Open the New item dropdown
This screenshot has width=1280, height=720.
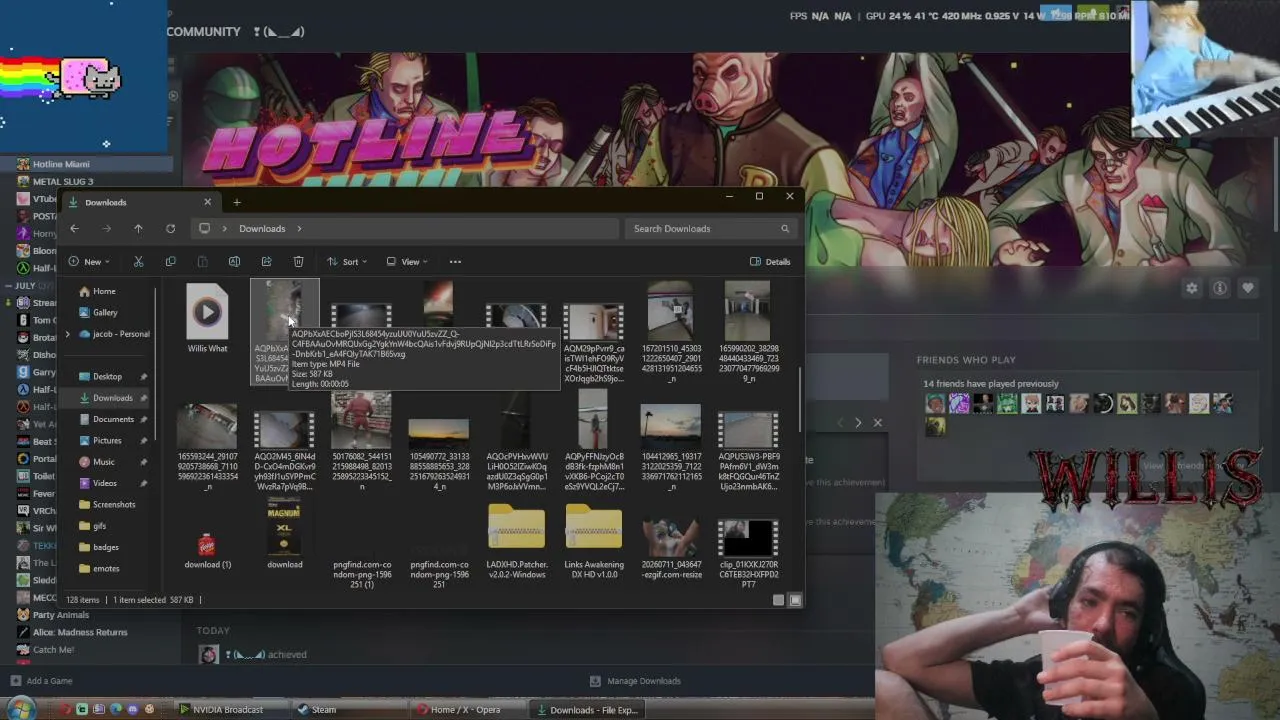point(89,262)
